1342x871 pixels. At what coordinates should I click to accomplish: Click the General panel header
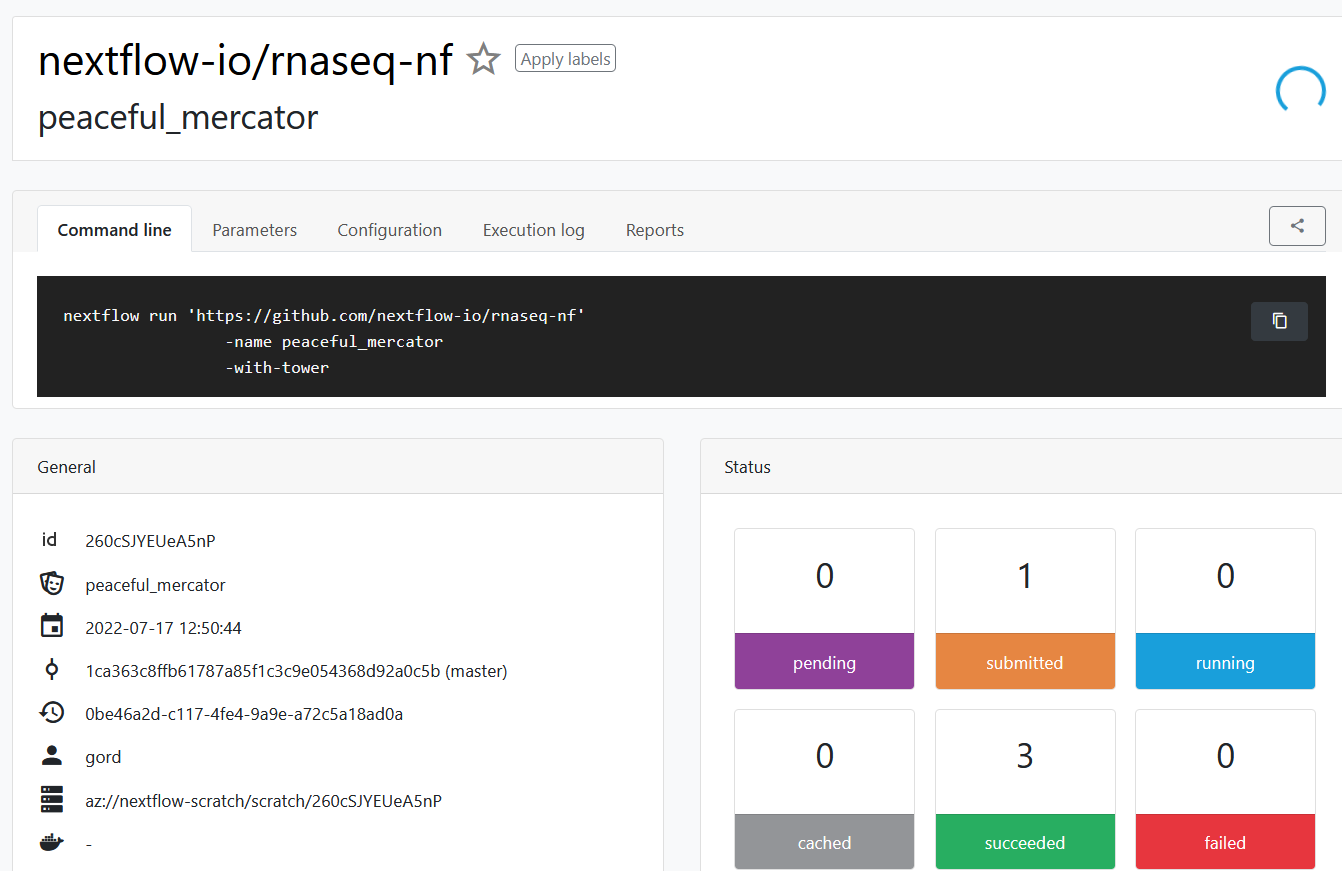pos(338,467)
